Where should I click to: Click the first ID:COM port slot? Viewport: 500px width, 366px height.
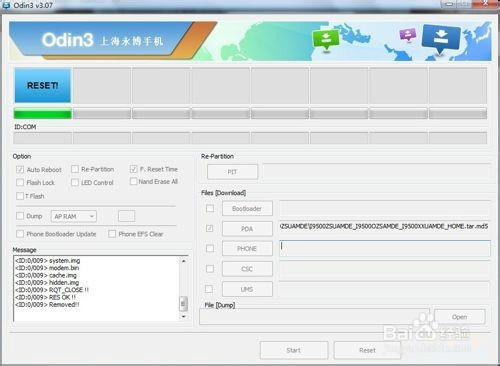click(43, 138)
